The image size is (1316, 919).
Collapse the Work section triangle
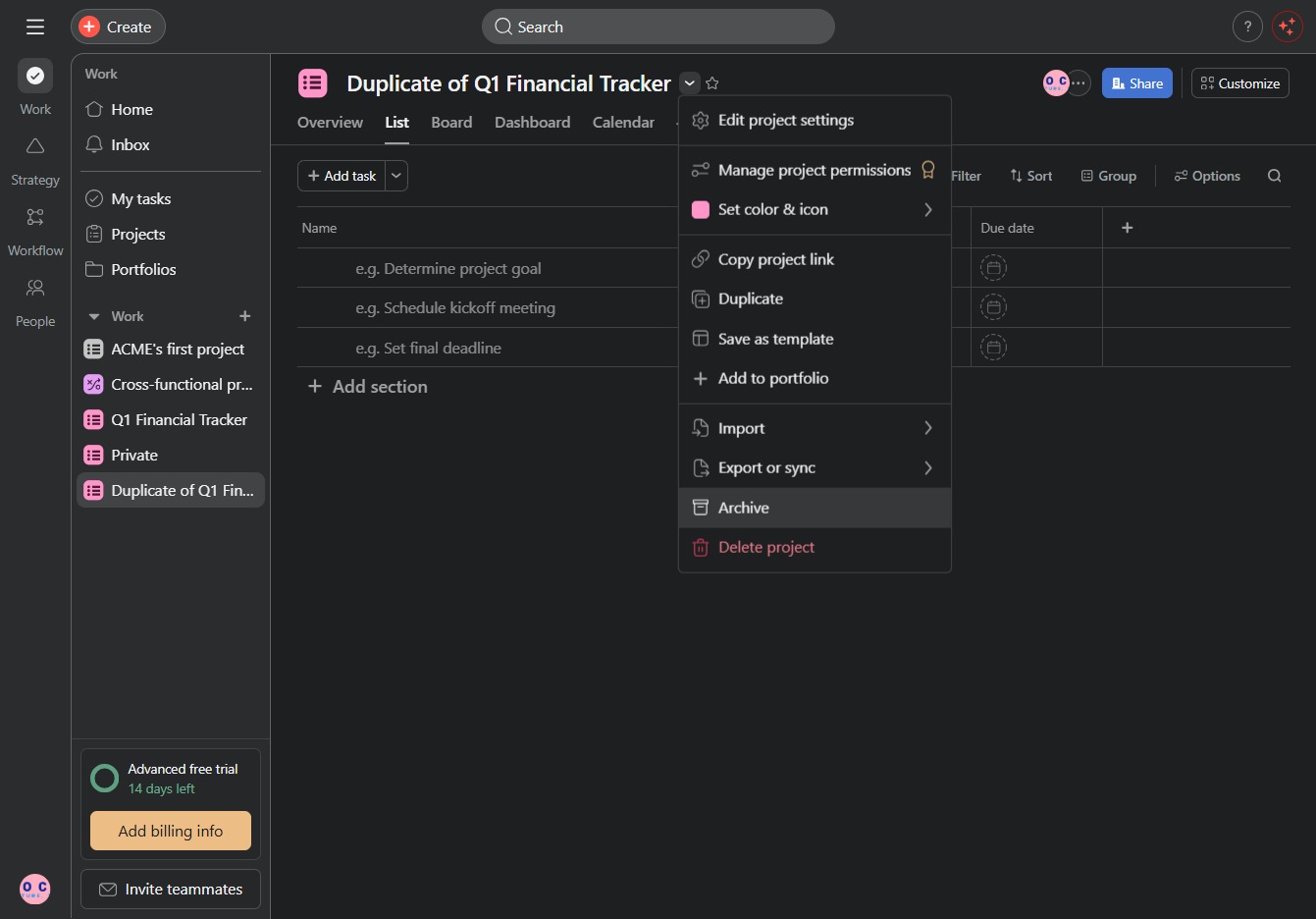point(94,316)
